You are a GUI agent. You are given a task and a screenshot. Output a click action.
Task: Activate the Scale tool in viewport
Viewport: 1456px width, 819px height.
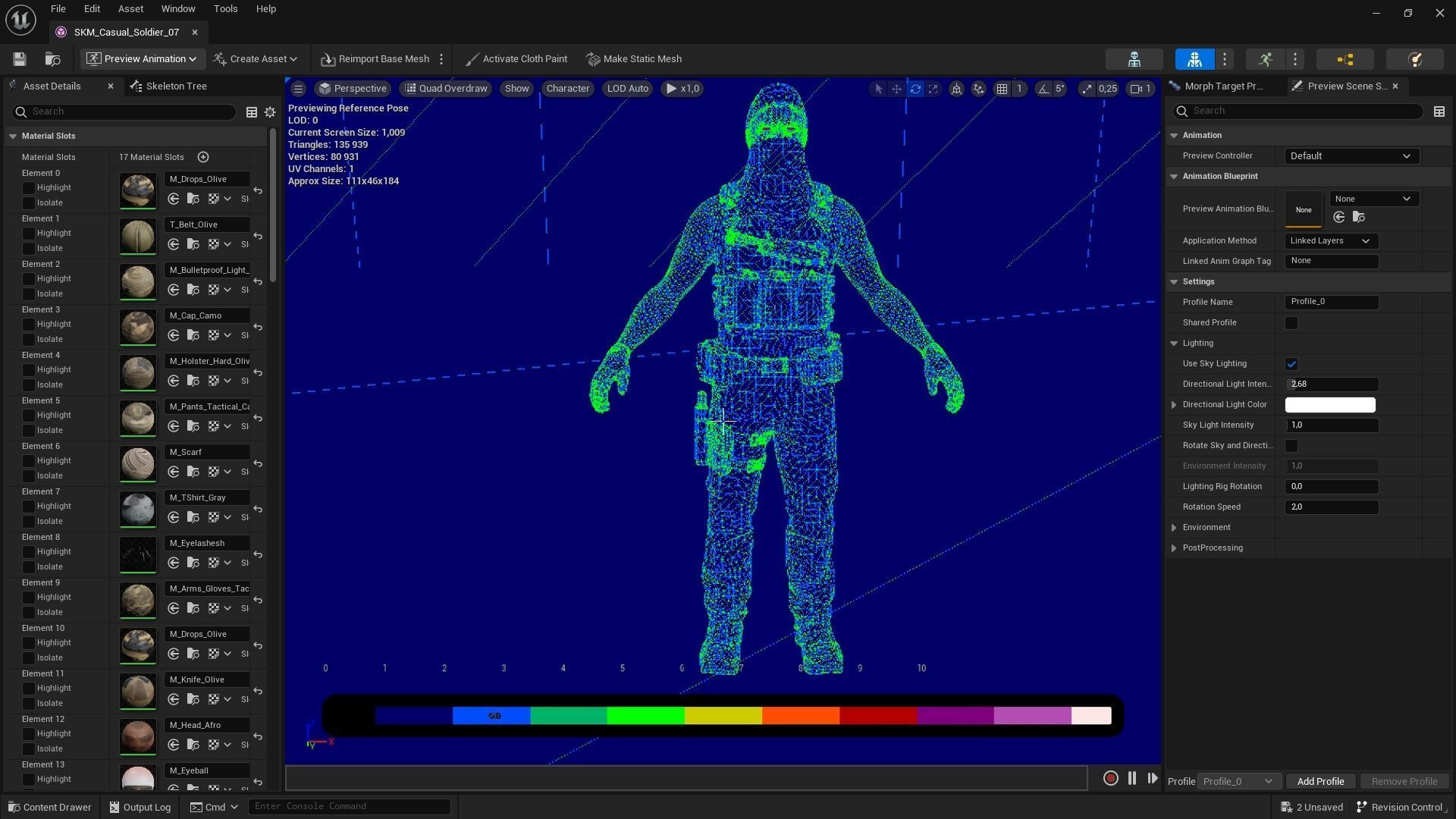pos(934,89)
